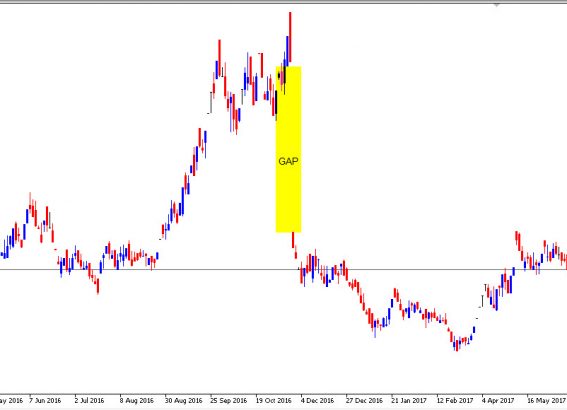
Task: Select the 25 Sep 2016 date label
Action: (x=229, y=401)
